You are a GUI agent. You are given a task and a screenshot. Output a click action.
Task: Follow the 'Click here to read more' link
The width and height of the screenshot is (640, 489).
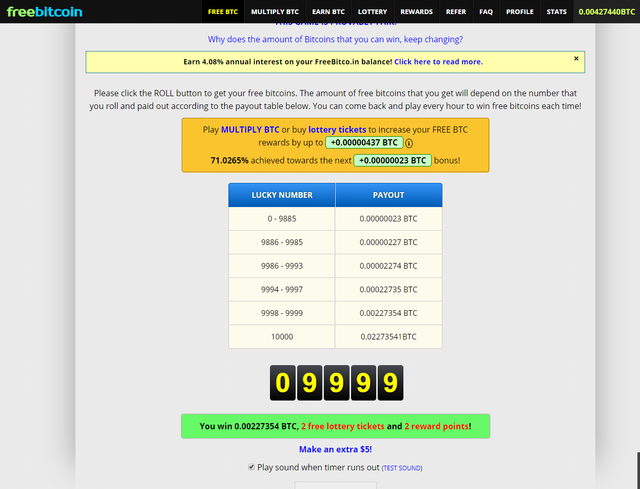tap(438, 62)
